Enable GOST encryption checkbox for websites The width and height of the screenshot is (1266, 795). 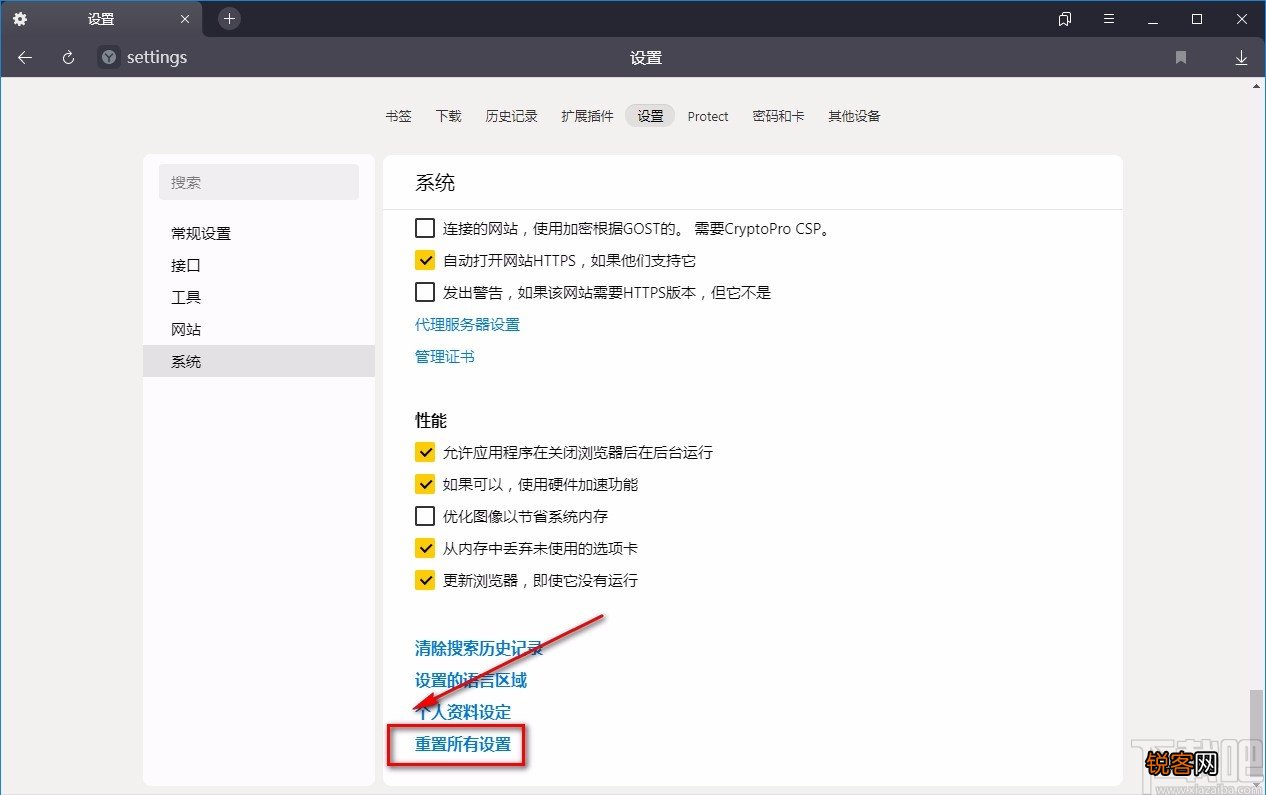(425, 228)
